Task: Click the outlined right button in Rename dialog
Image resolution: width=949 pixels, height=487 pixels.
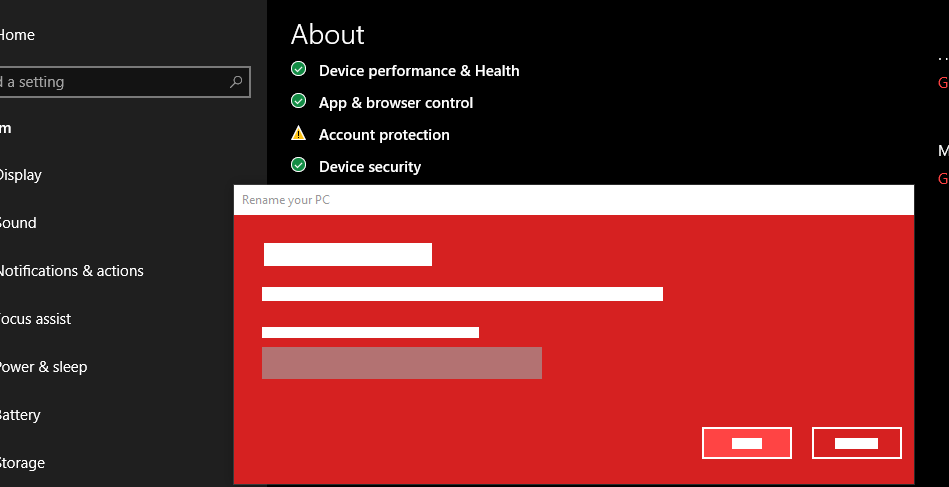Action: click(x=856, y=443)
